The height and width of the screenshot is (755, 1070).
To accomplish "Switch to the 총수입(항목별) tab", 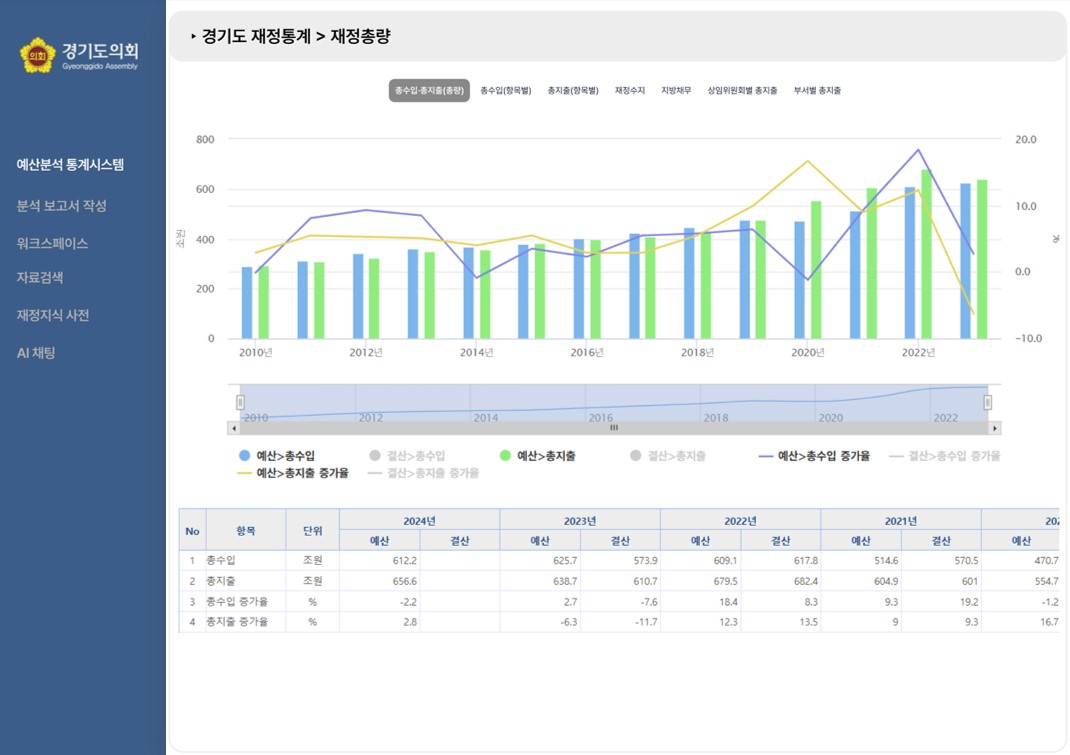I will pos(505,91).
